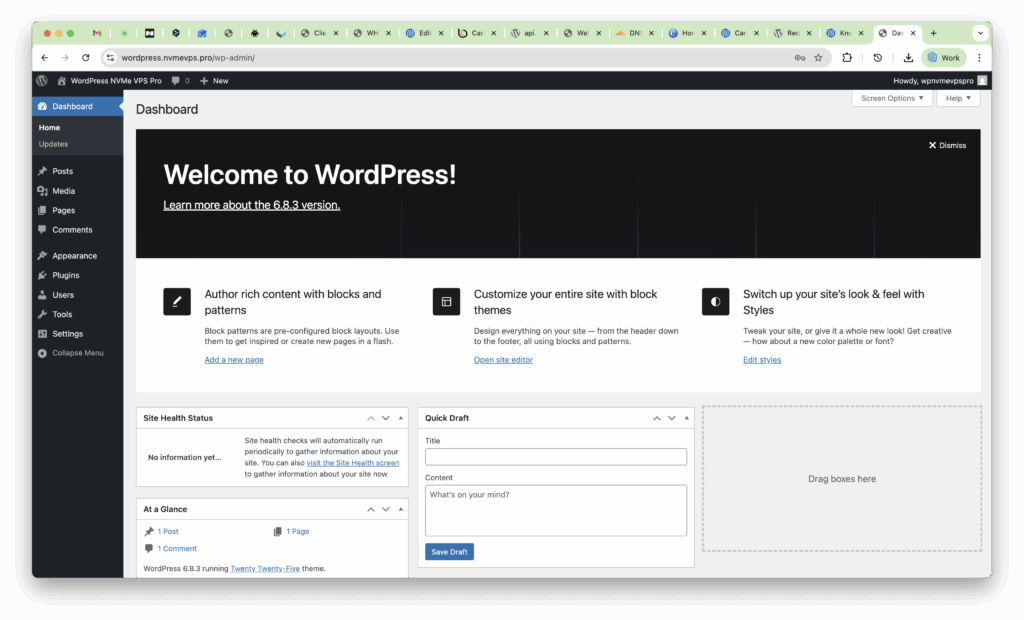The width and height of the screenshot is (1024, 620).
Task: Move the At a Glance box down
Action: click(x=386, y=509)
